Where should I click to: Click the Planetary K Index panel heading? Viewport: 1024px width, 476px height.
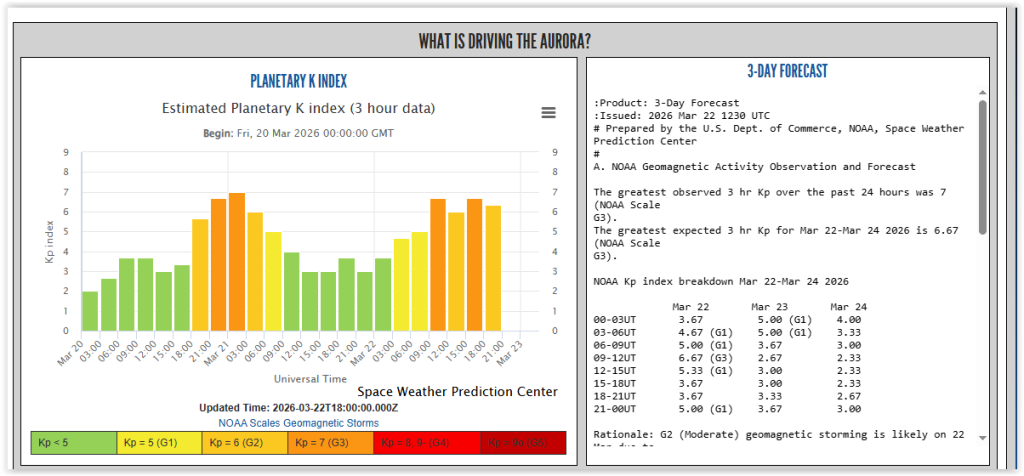(299, 81)
